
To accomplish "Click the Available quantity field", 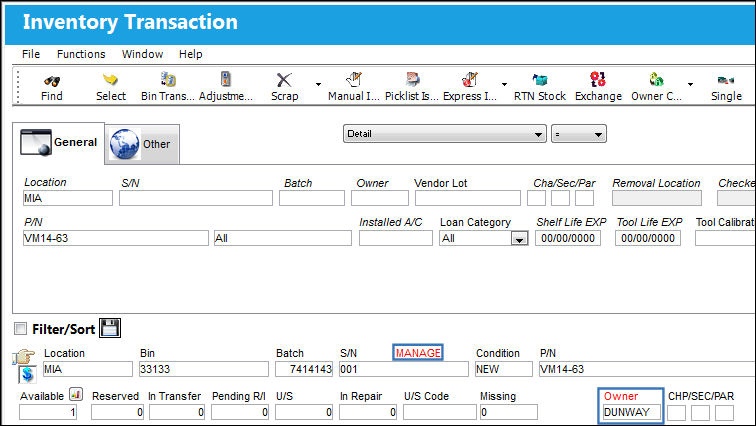I will point(48,412).
